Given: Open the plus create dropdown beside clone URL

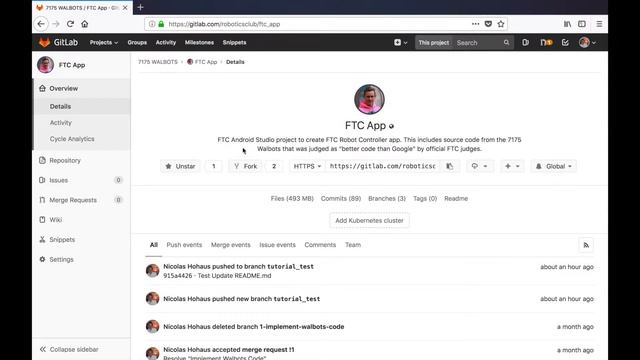Looking at the screenshot, I should [x=512, y=166].
